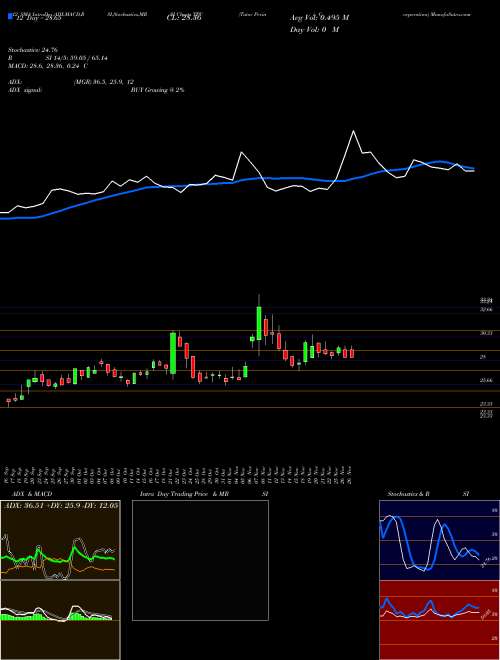Click the 'BUY Growing @ 2%' signal text
The height and width of the screenshot is (660, 500).
pos(157,90)
